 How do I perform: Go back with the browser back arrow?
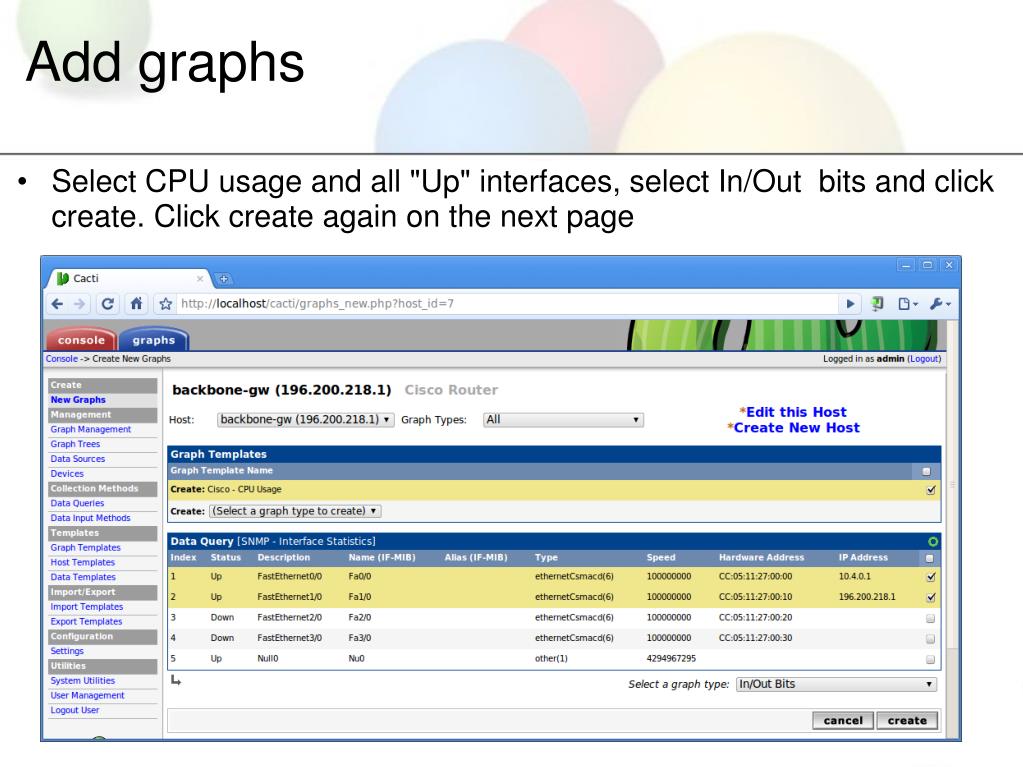[x=57, y=304]
